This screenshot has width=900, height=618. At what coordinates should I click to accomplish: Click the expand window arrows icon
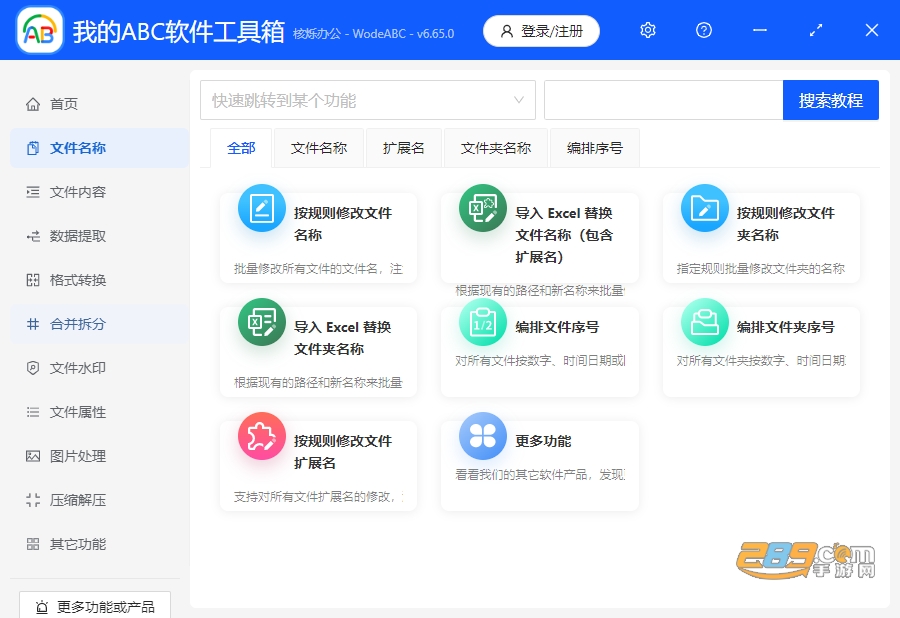click(x=816, y=30)
